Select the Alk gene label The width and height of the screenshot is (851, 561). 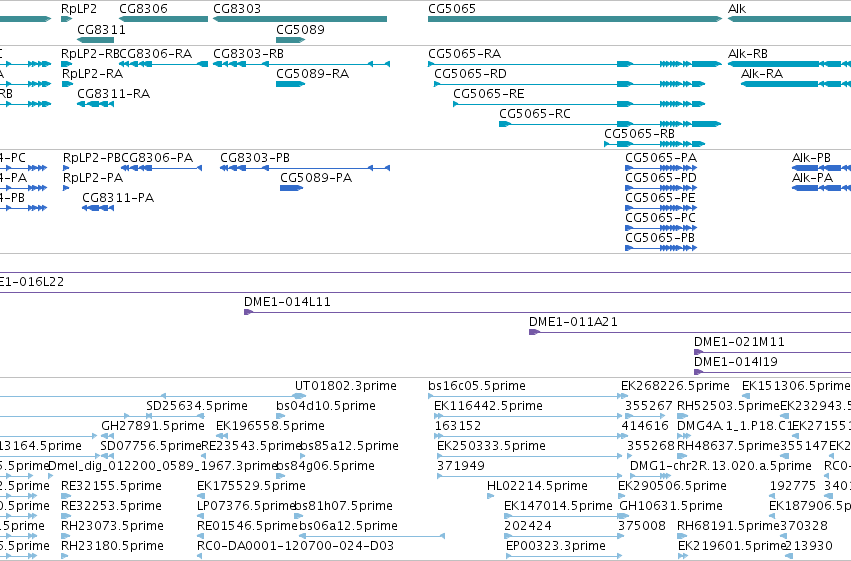tap(736, 9)
